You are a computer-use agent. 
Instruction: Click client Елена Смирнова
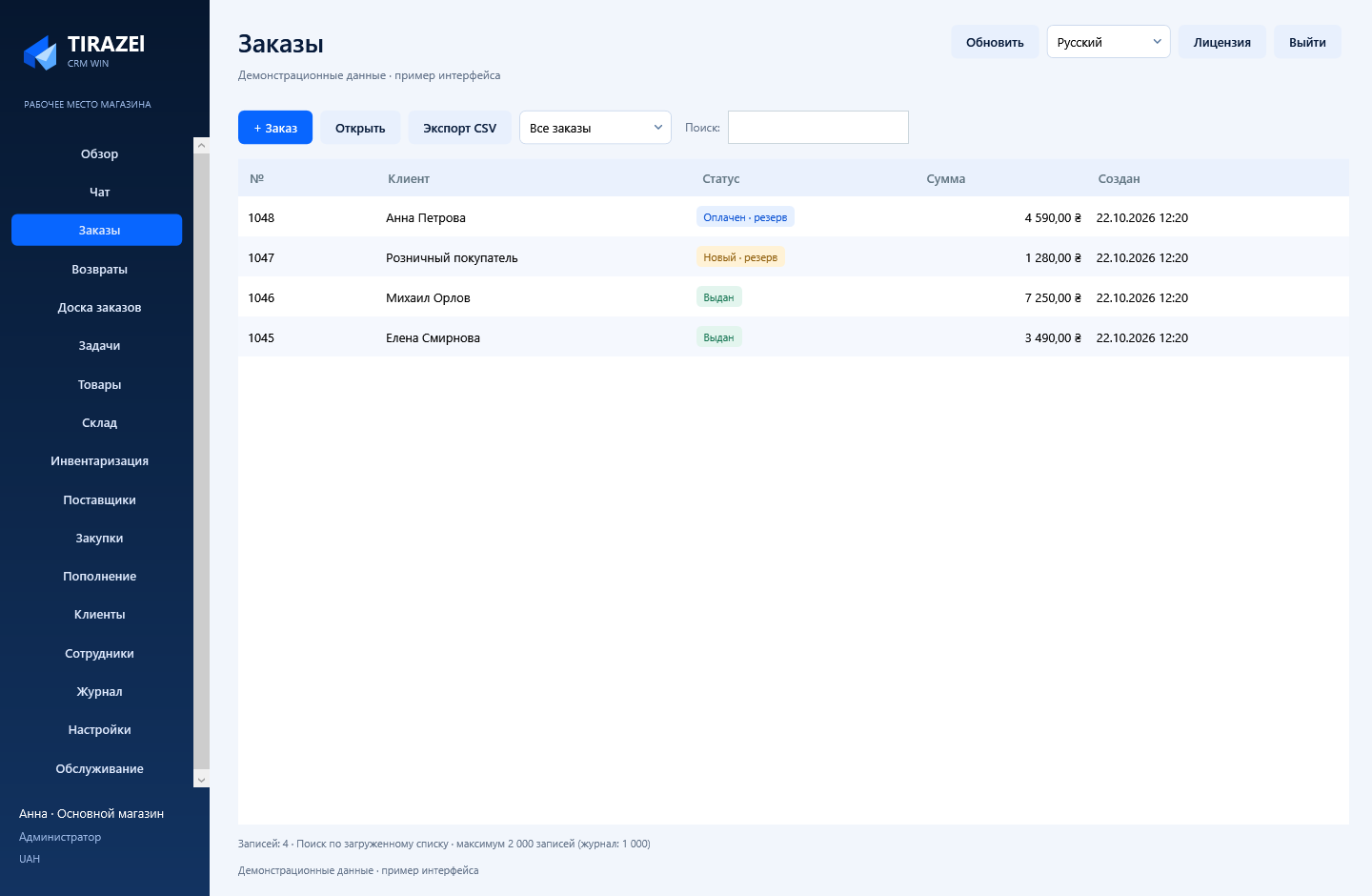click(433, 337)
